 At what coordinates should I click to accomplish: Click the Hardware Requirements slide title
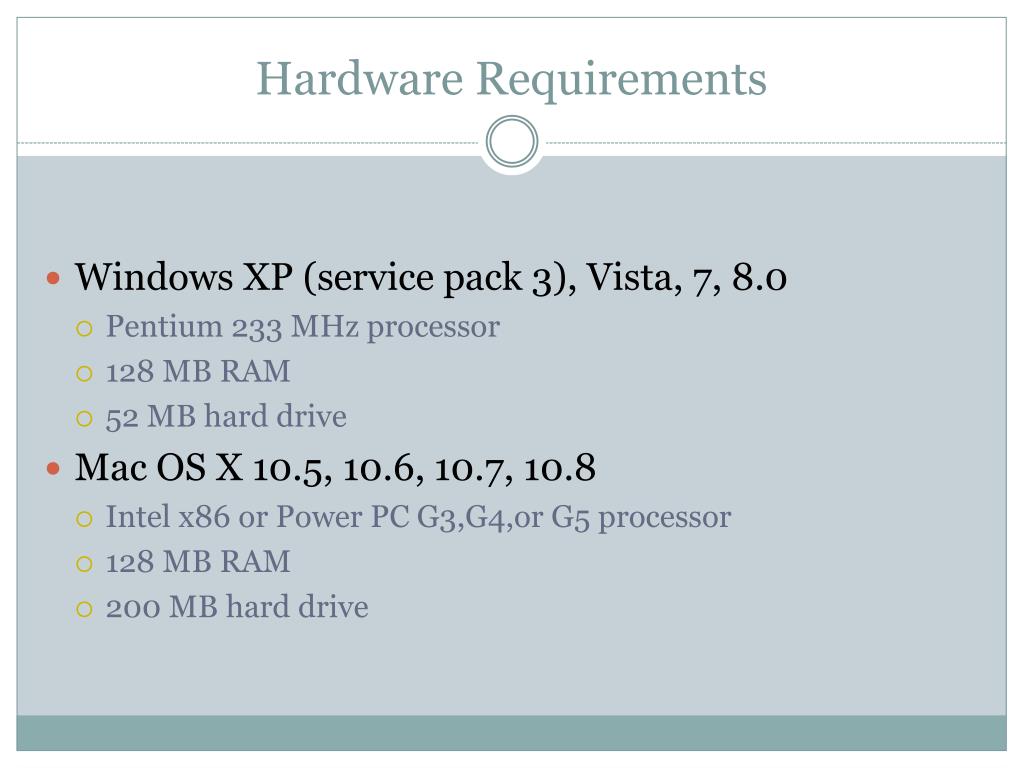point(511,78)
